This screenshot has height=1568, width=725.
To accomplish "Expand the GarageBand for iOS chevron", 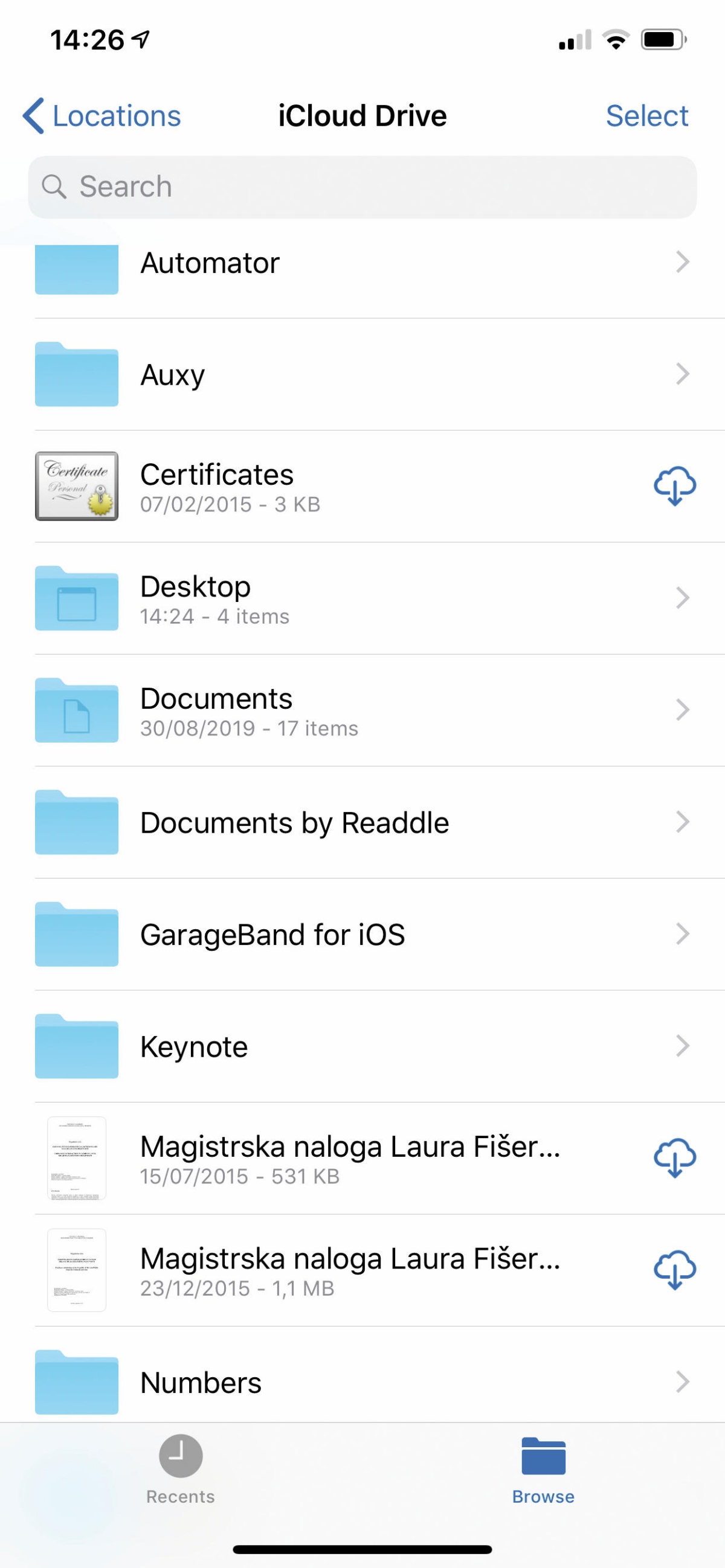I will click(x=683, y=934).
